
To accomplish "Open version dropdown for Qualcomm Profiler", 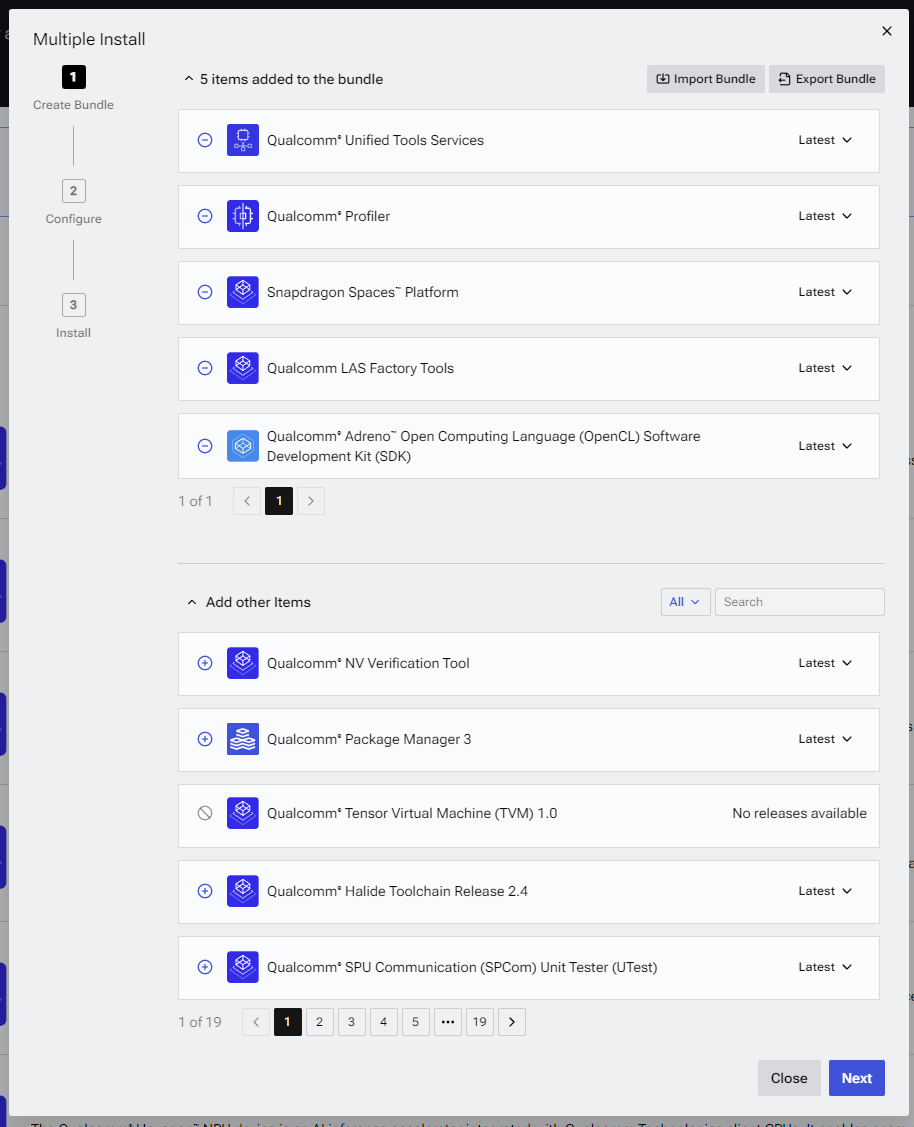I will pyautogui.click(x=825, y=216).
